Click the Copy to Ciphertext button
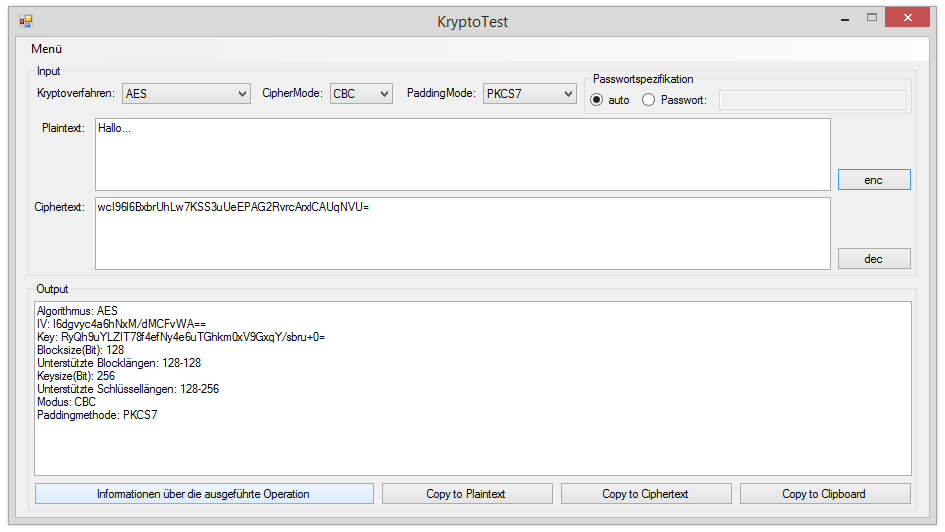Viewport: 945px width, 532px height. [645, 494]
